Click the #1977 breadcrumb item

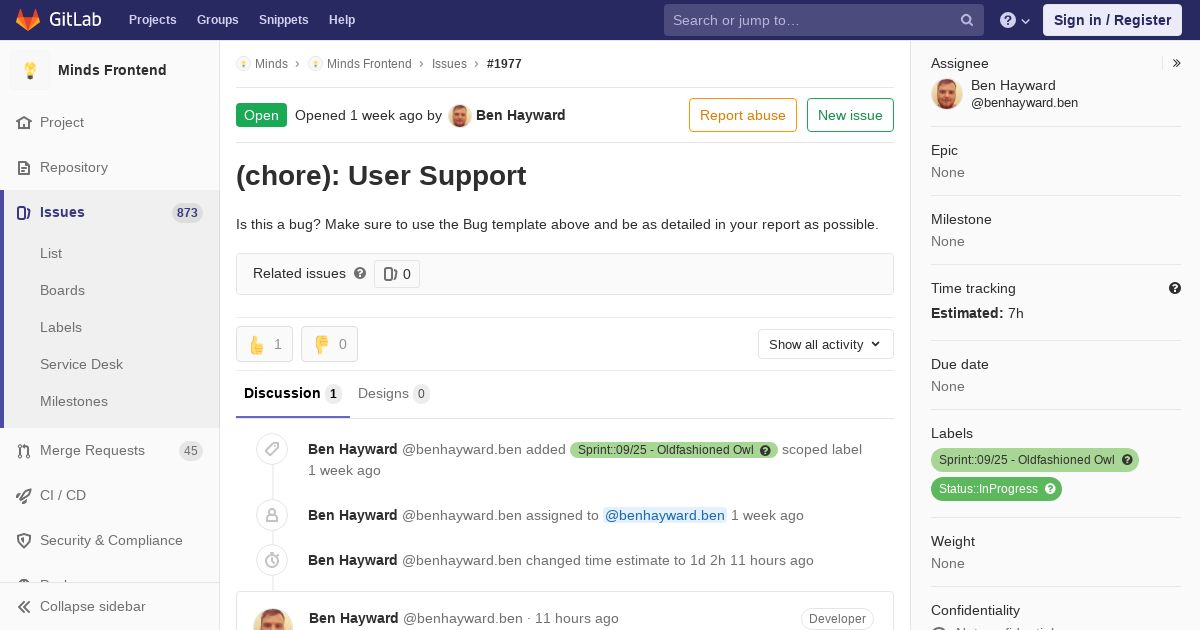point(504,63)
